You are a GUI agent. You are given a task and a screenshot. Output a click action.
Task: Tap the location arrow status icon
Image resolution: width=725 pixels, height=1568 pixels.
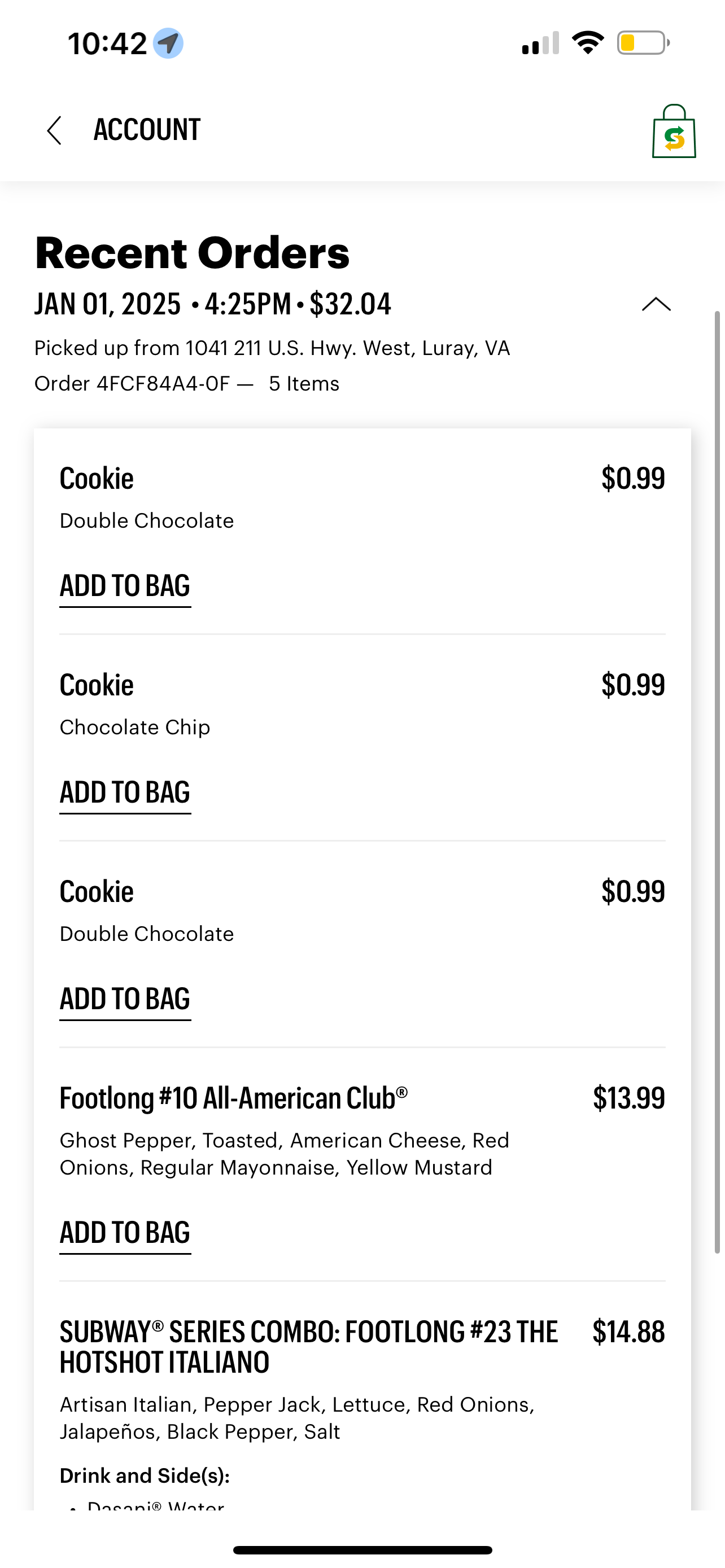[168, 43]
